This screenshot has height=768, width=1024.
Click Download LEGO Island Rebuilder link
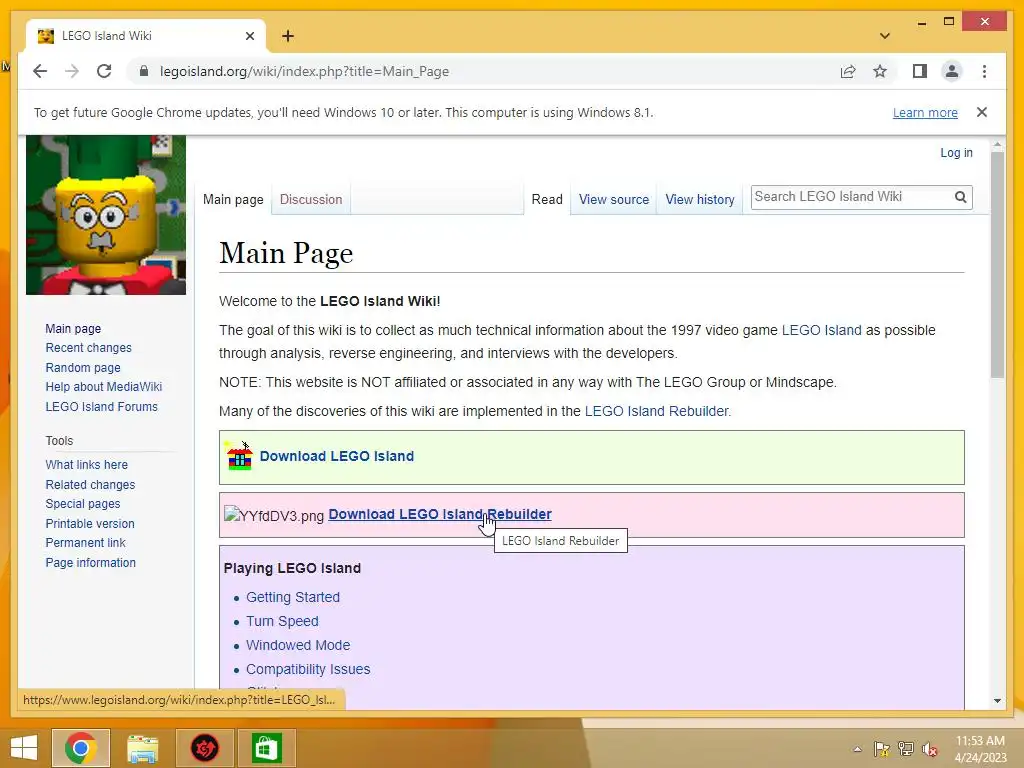pyautogui.click(x=440, y=515)
